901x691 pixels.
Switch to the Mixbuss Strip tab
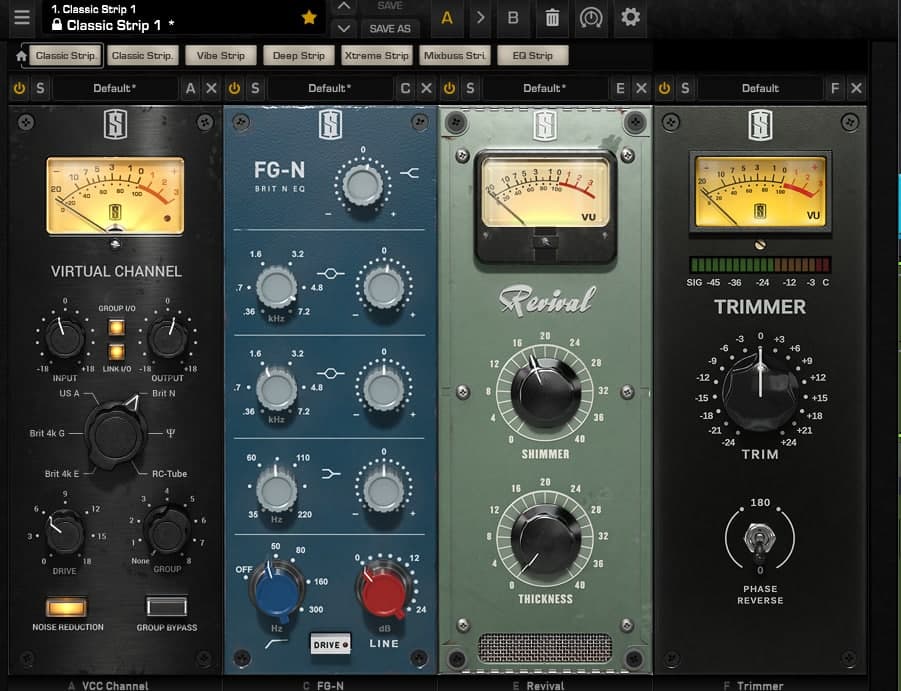pos(455,56)
